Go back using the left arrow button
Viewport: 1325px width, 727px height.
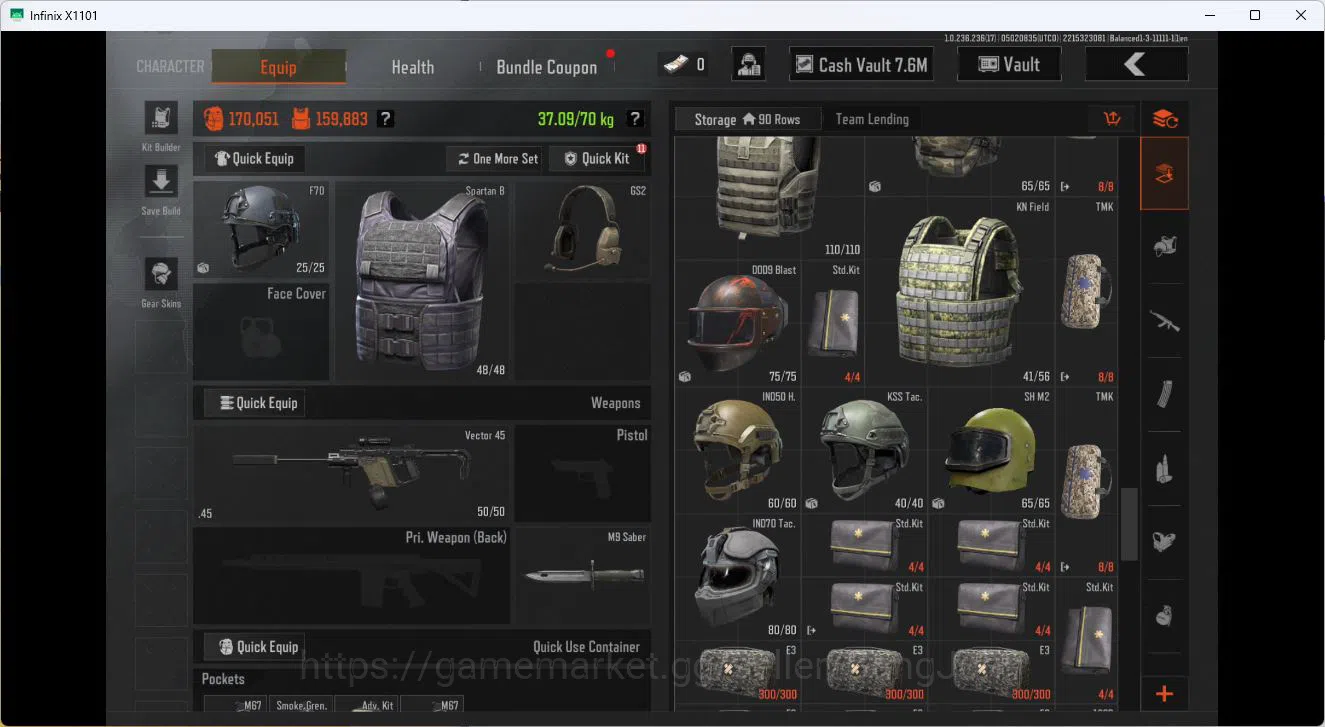pyautogui.click(x=1136, y=64)
